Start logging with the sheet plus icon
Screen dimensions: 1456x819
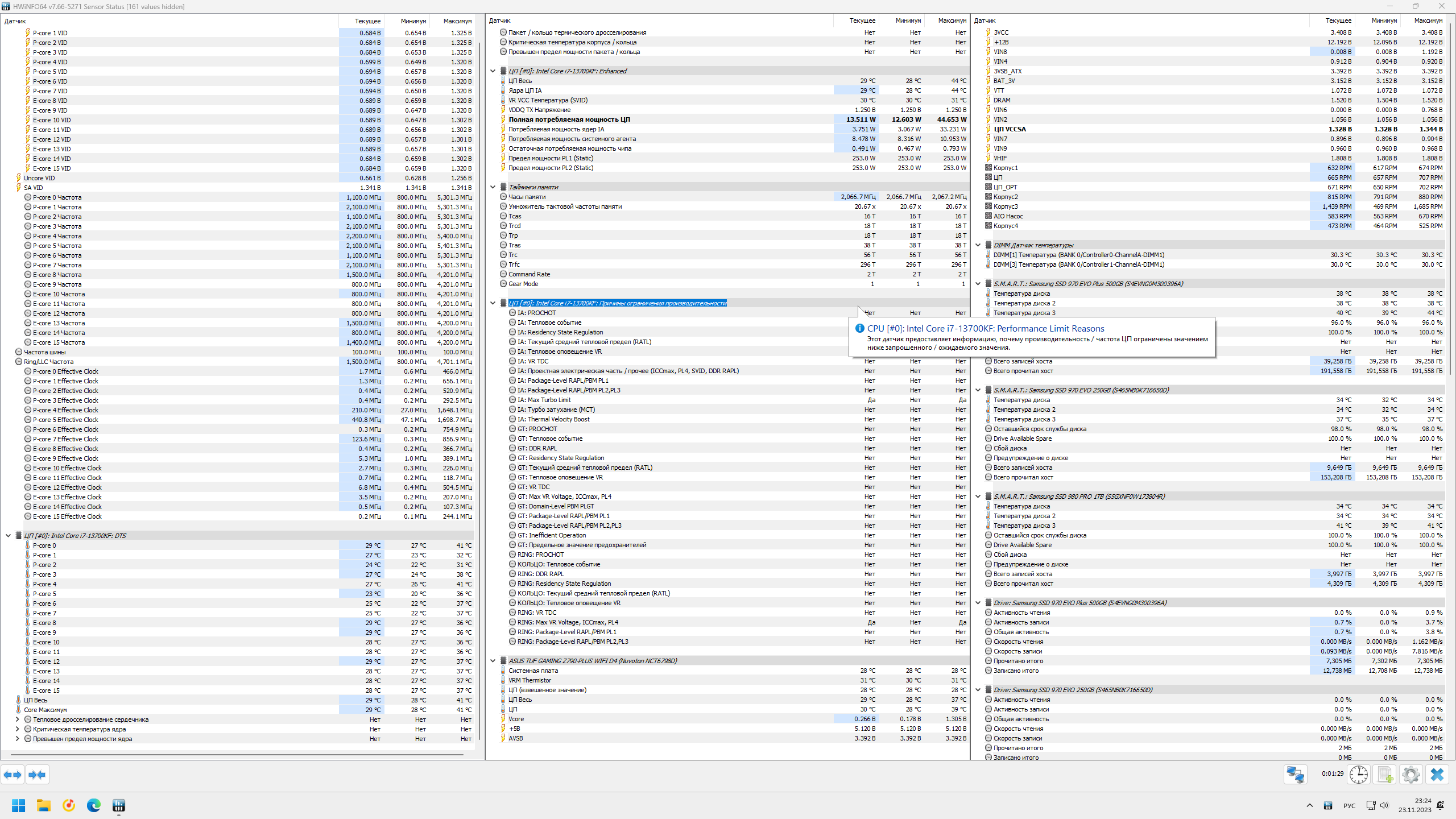pos(1385,775)
